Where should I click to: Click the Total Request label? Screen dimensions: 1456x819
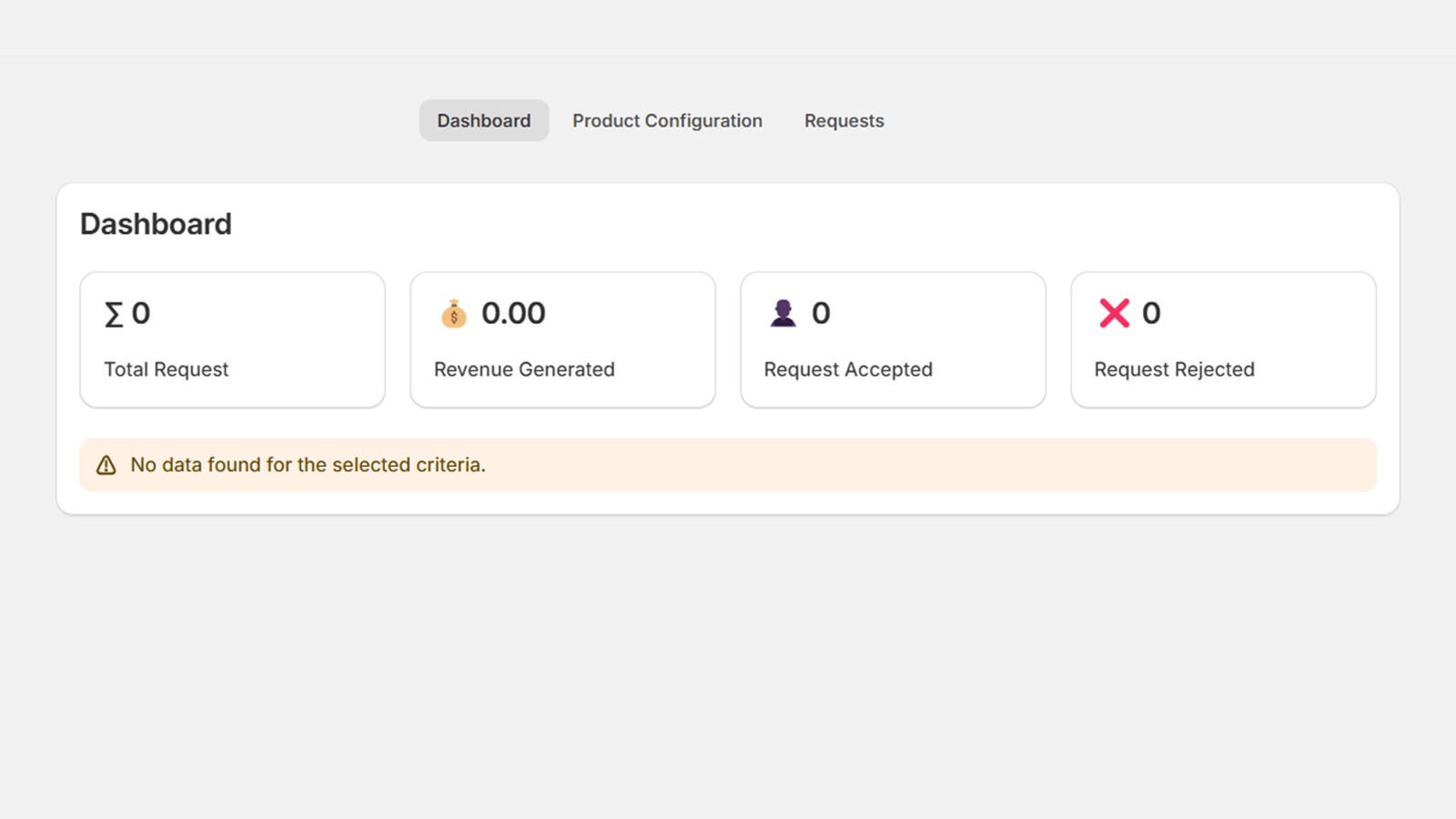coord(166,369)
